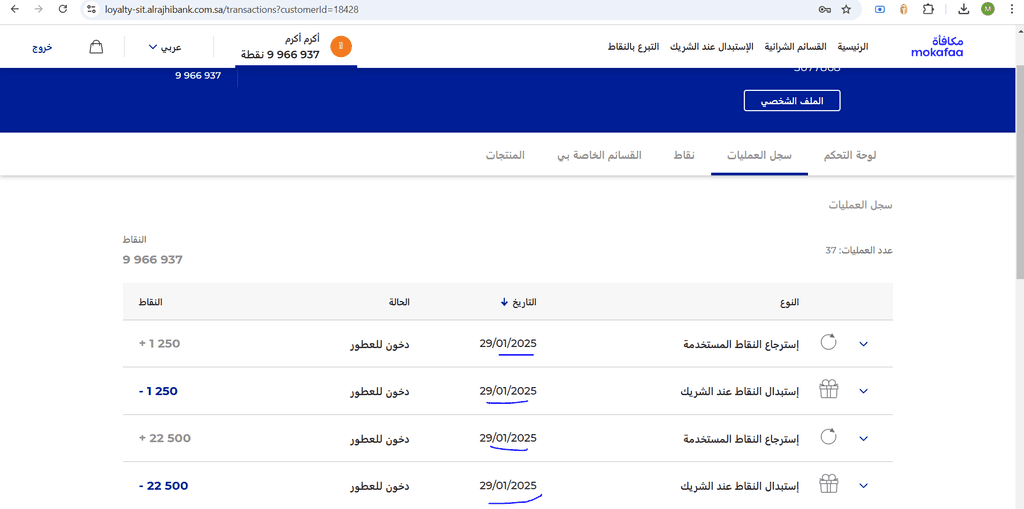Click the النقاط column header in table
The image size is (1024, 509).
(x=150, y=303)
